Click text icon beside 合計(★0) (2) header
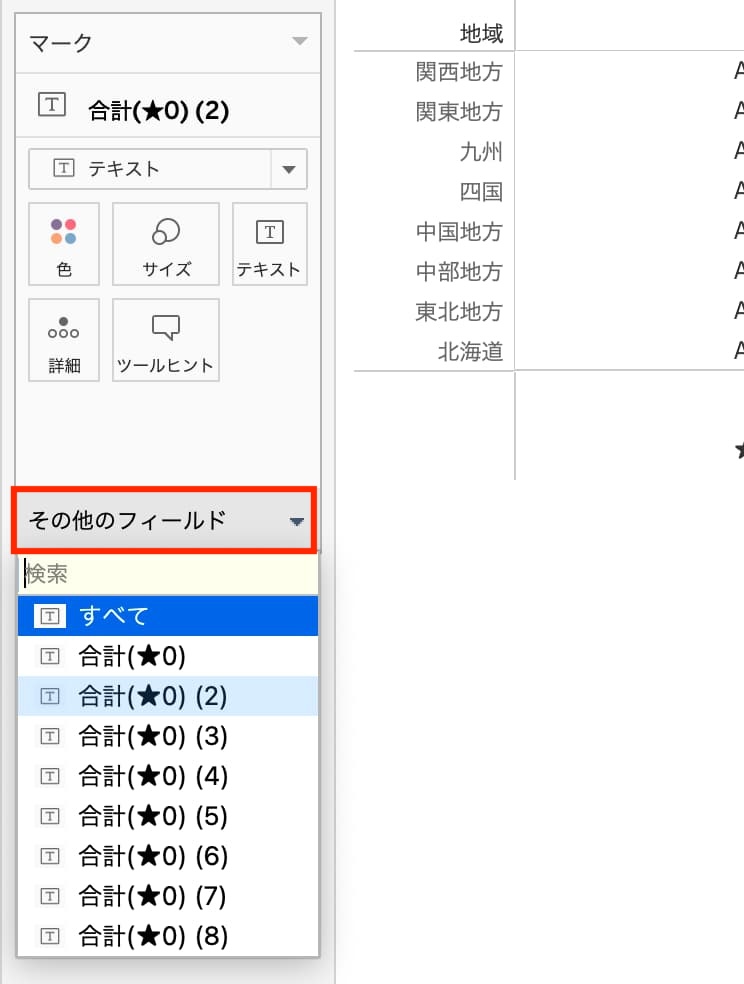Viewport: 744px width, 984px height. [52, 105]
